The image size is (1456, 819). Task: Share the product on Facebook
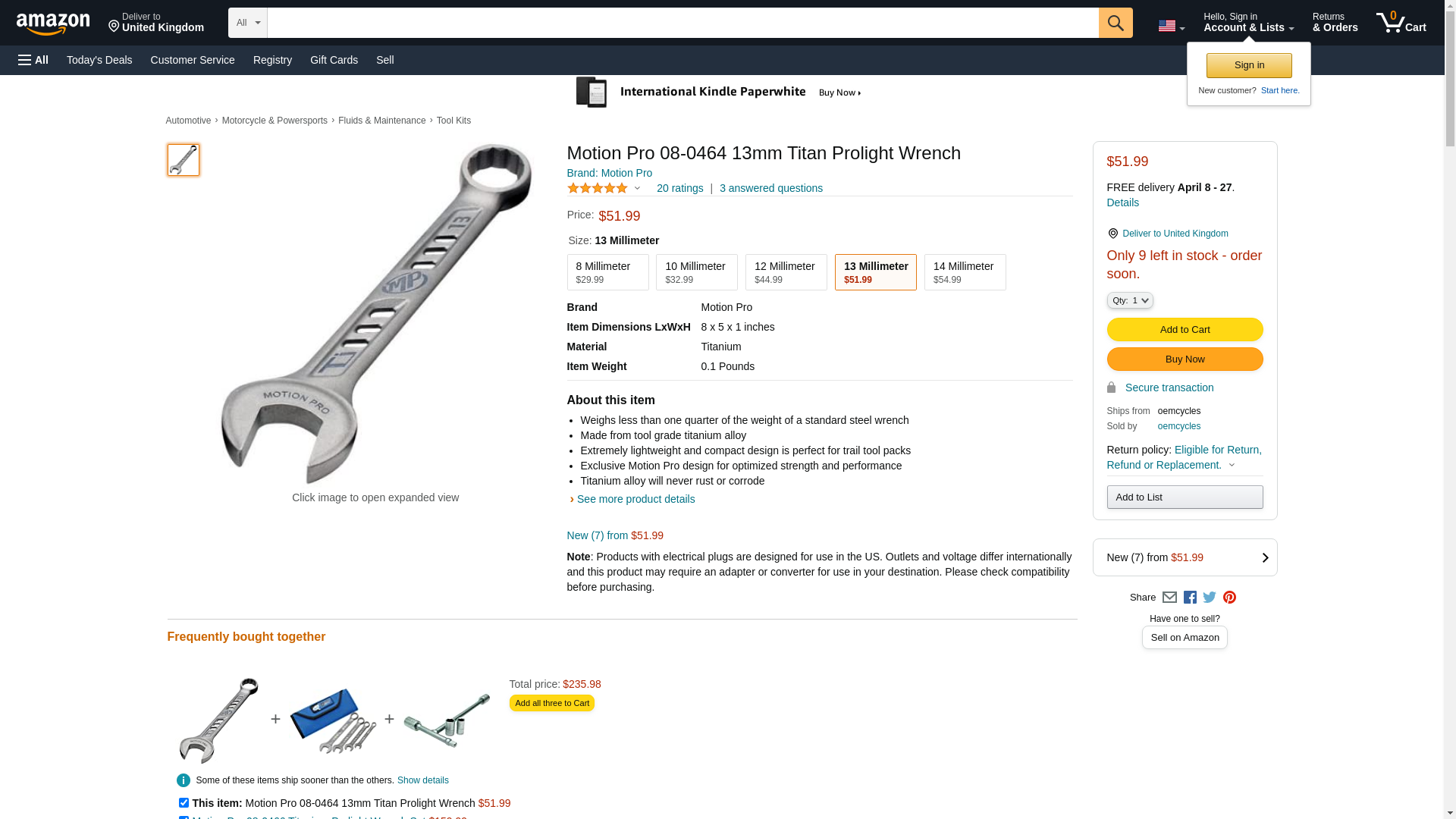1190,598
